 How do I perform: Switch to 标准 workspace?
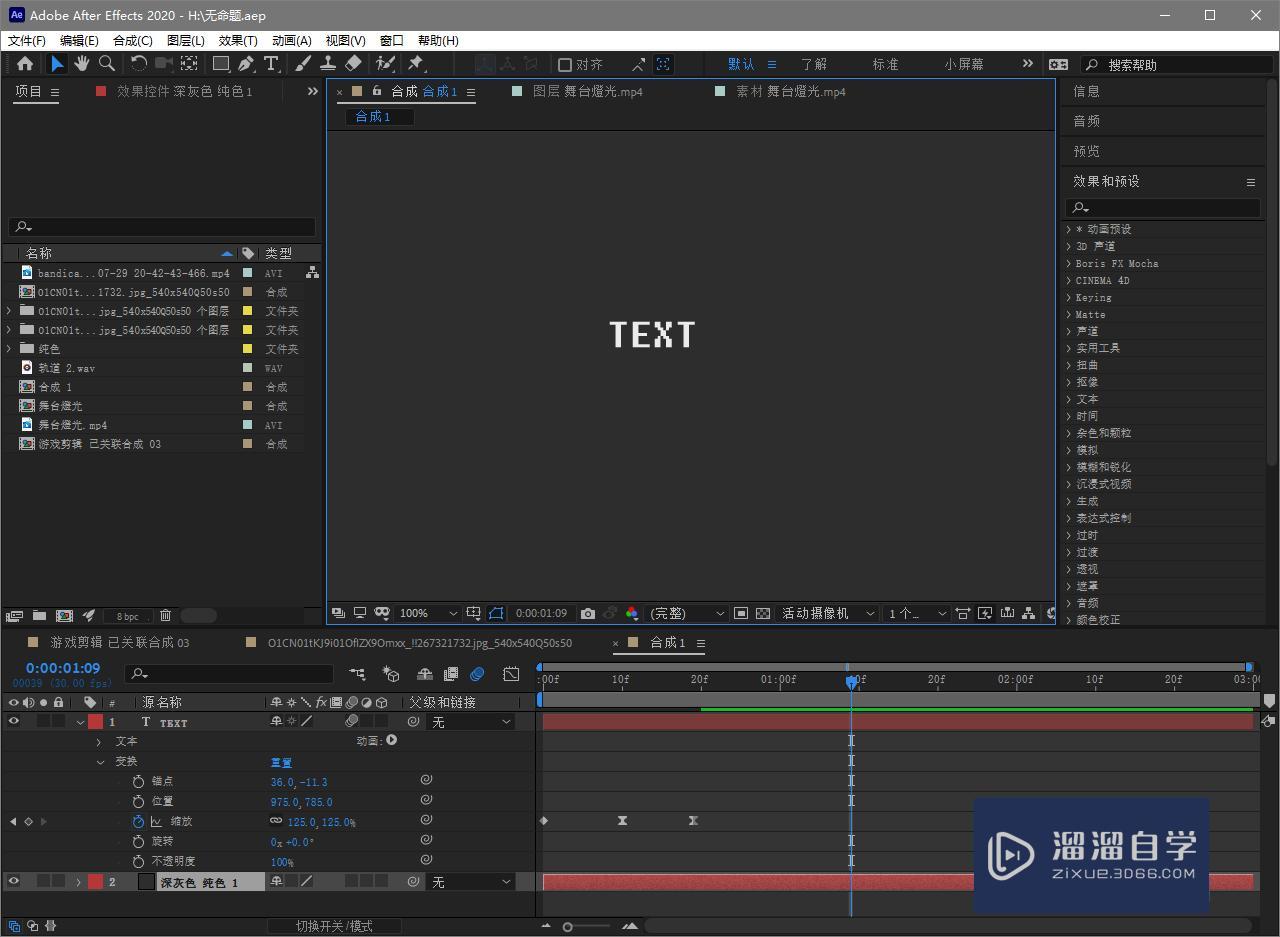(x=885, y=64)
